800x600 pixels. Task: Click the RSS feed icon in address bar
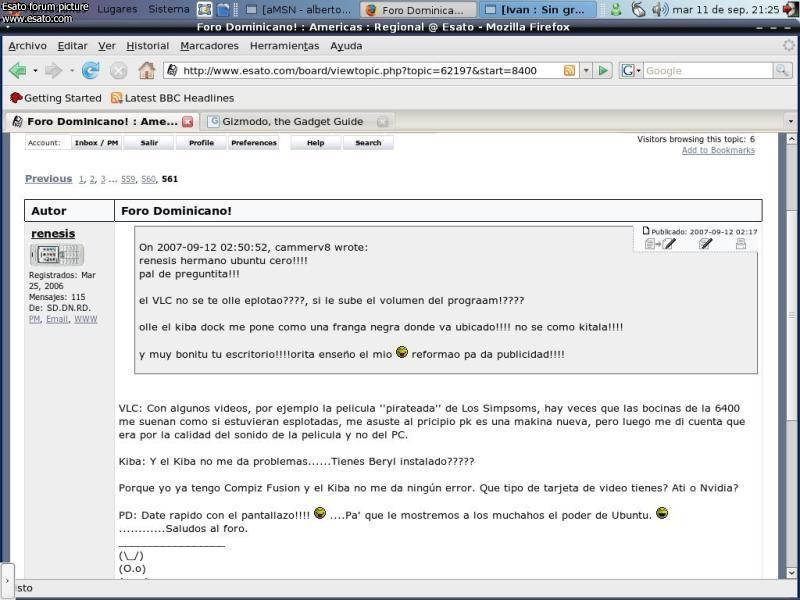(x=569, y=71)
